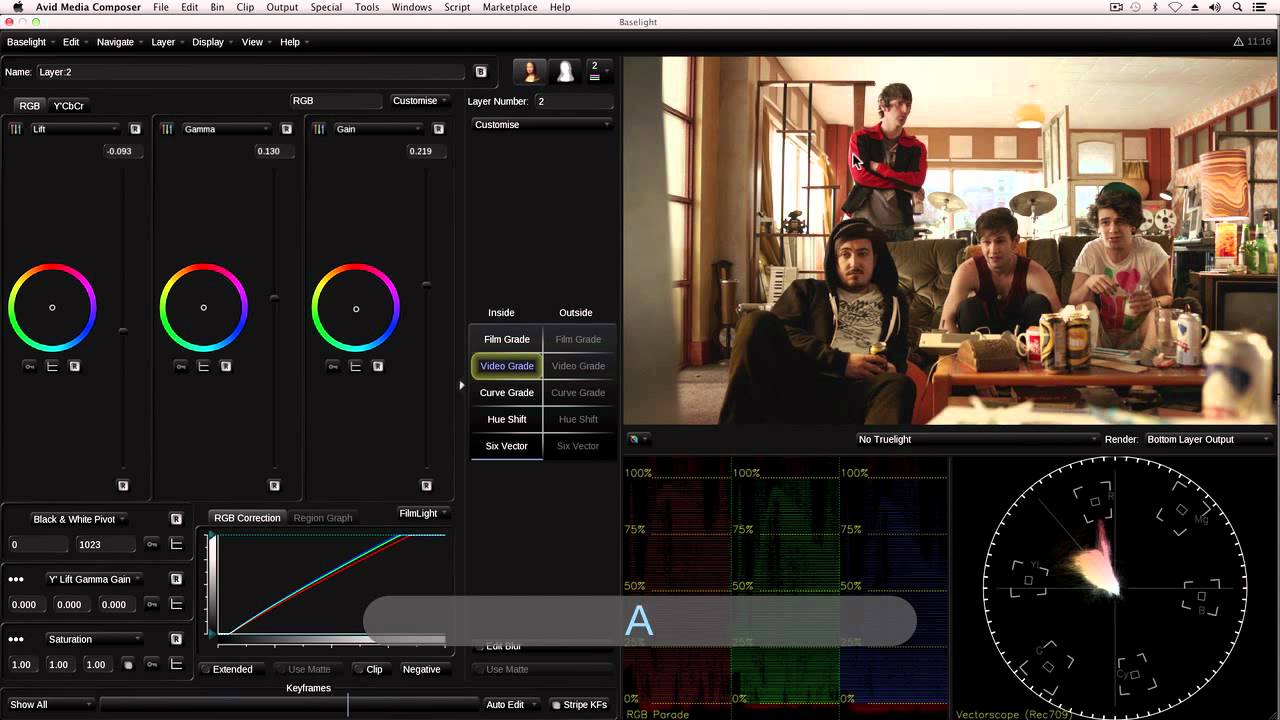Screen dimensions: 1280x720
Task: Toggle the Clip option
Action: click(369, 669)
